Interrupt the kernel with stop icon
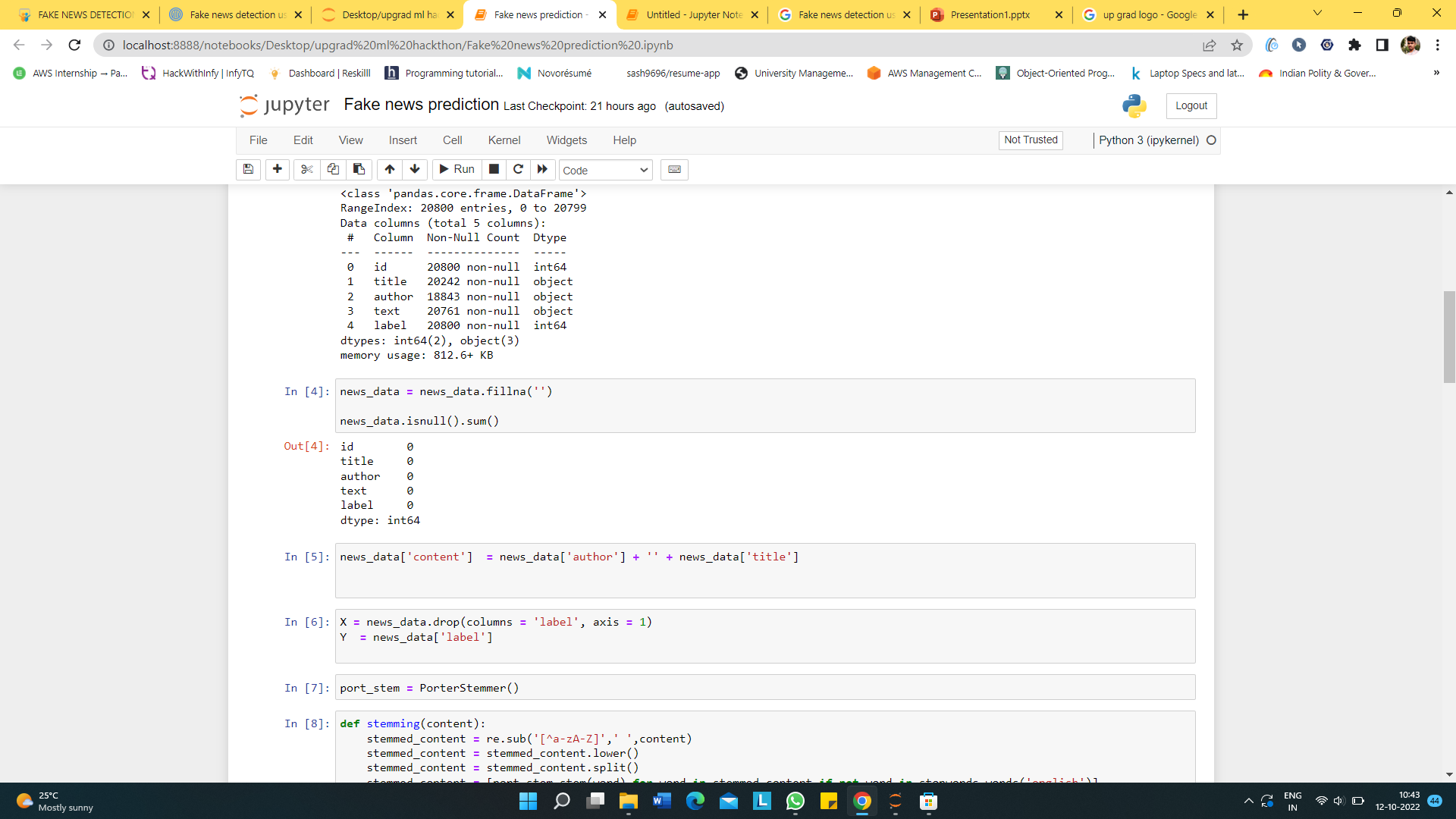 click(x=494, y=169)
